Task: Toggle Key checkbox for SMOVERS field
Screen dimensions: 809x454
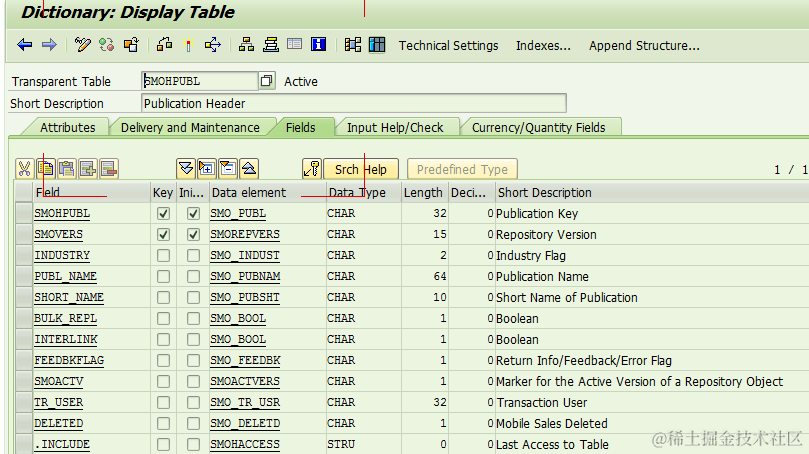Action: pos(164,234)
